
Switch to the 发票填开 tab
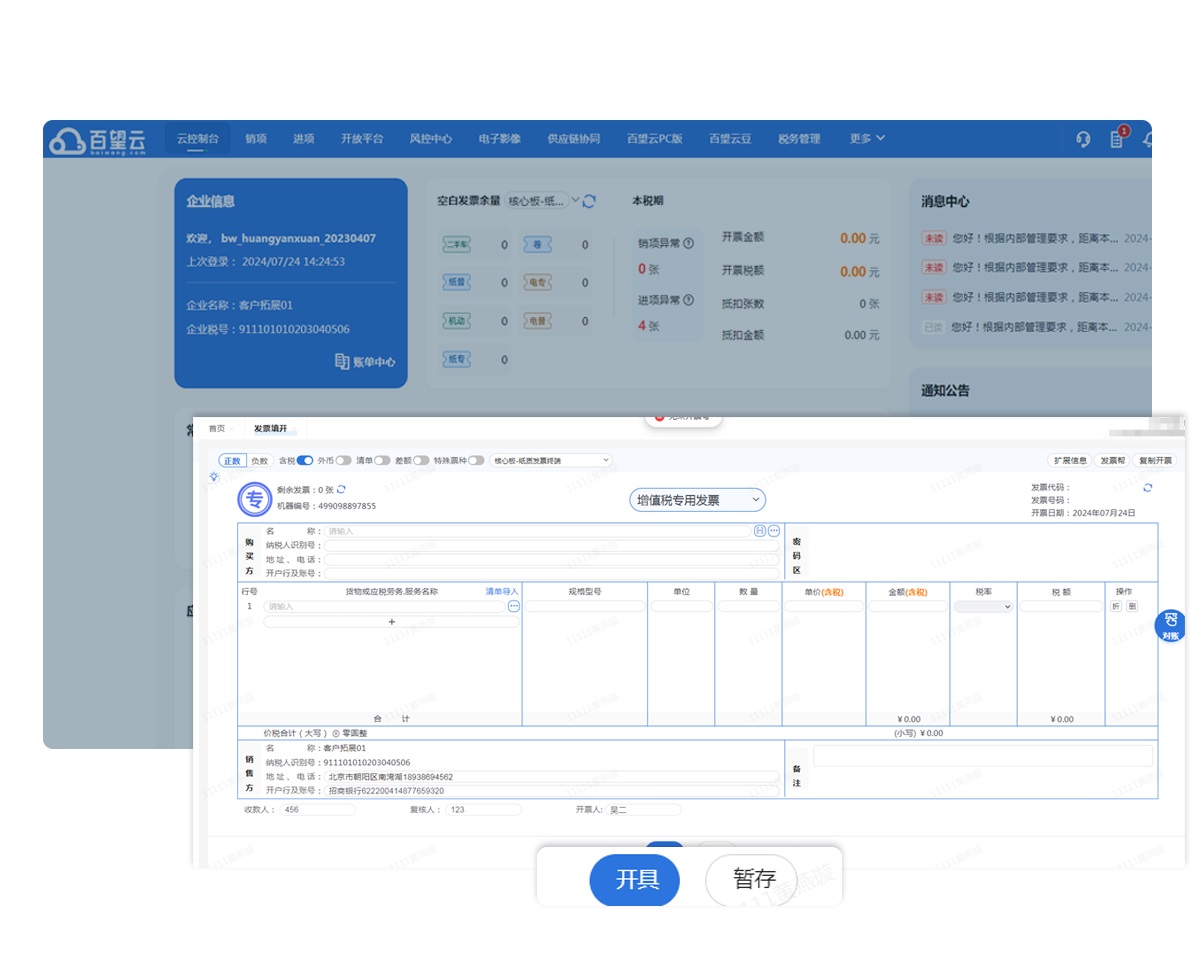tap(270, 428)
